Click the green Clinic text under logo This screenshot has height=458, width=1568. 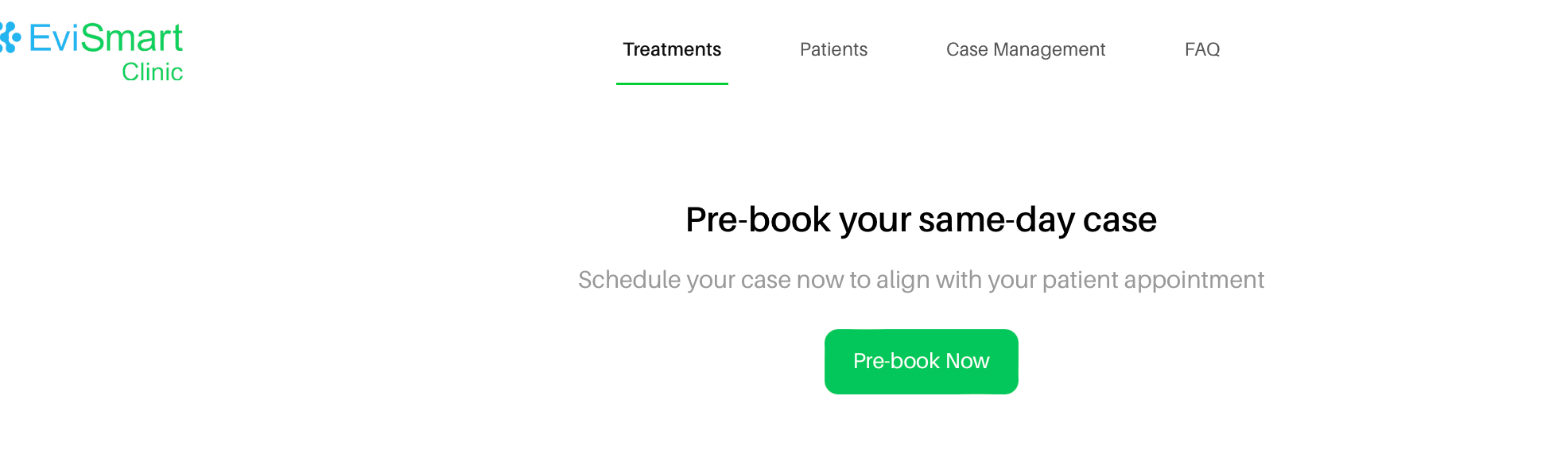click(153, 72)
